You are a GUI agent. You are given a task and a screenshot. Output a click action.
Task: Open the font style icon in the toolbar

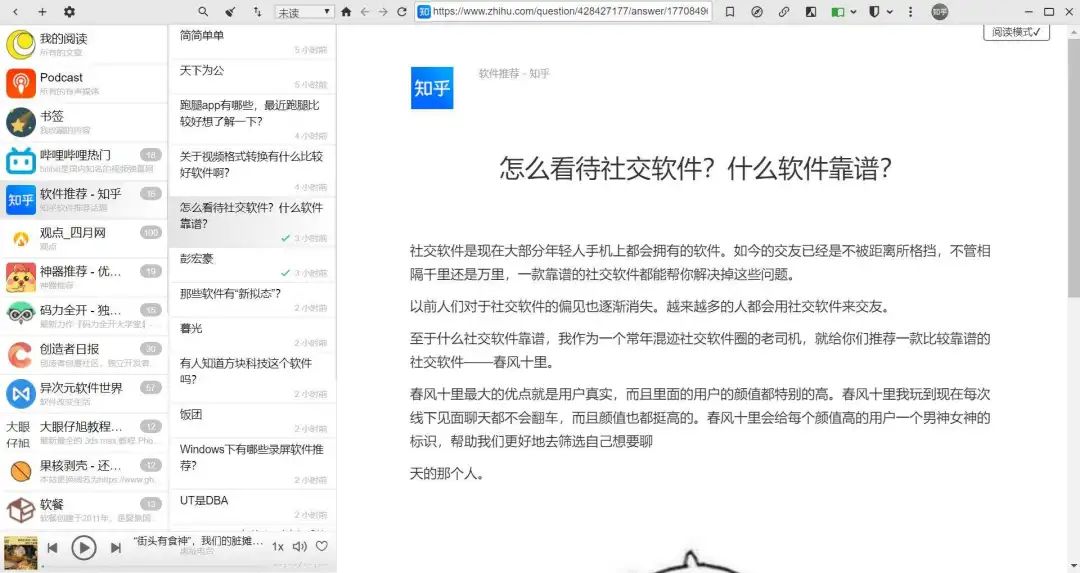811,12
